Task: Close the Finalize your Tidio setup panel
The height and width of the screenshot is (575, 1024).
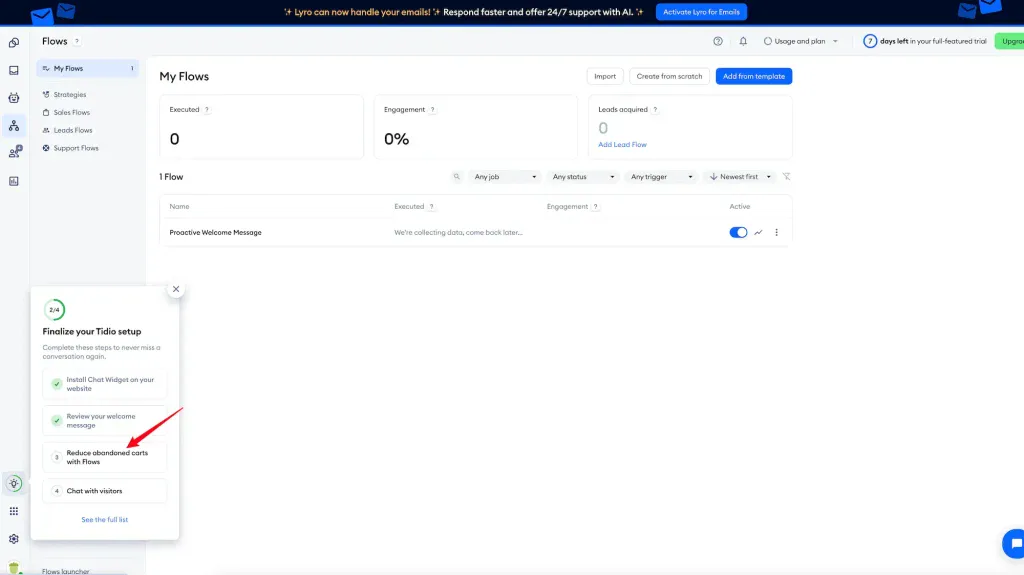Action: [176, 289]
